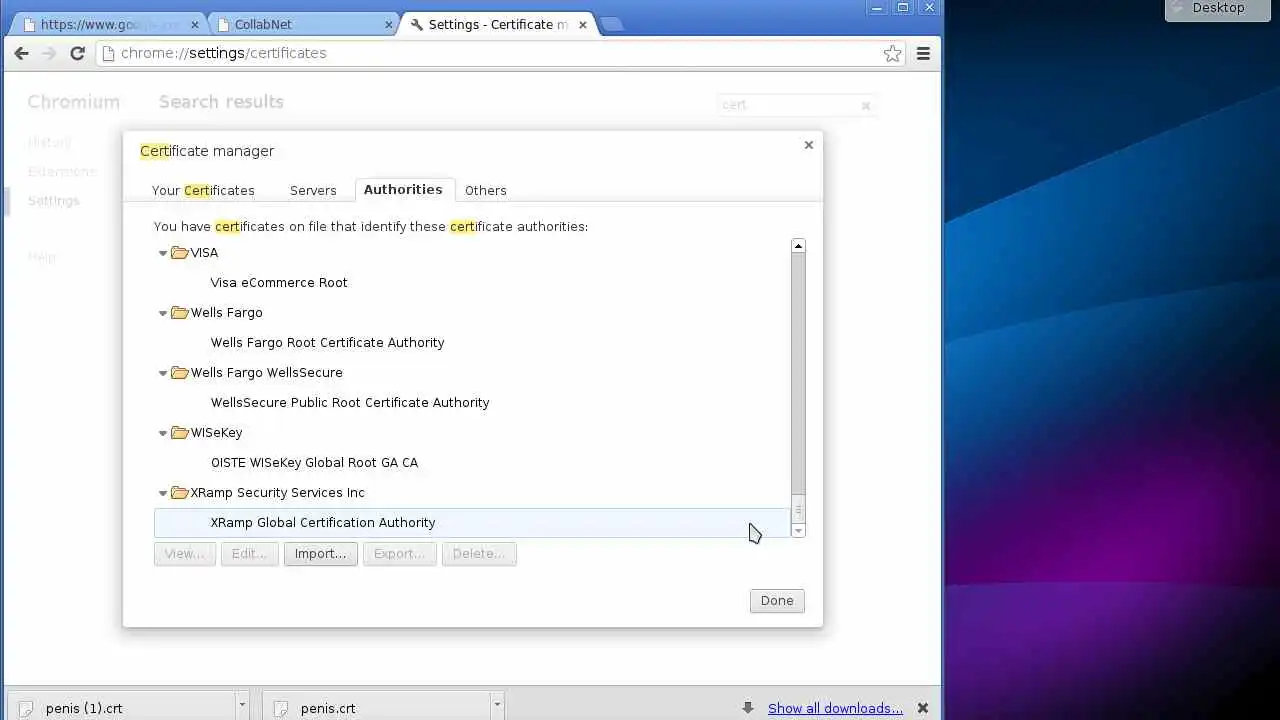1280x720 pixels.
Task: Open the penis (1).crt download options dropdown
Action: [241, 705]
